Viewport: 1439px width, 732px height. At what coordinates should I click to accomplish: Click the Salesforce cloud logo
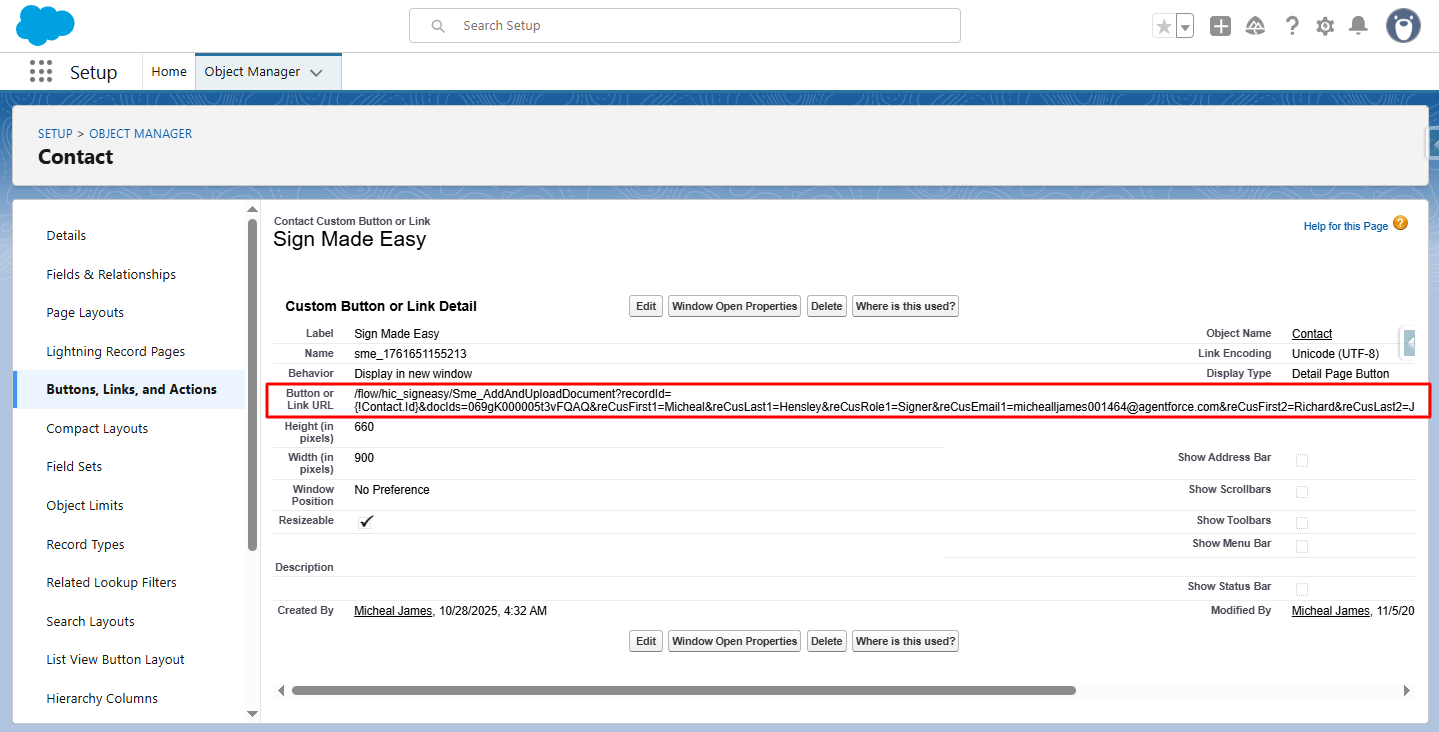click(46, 25)
